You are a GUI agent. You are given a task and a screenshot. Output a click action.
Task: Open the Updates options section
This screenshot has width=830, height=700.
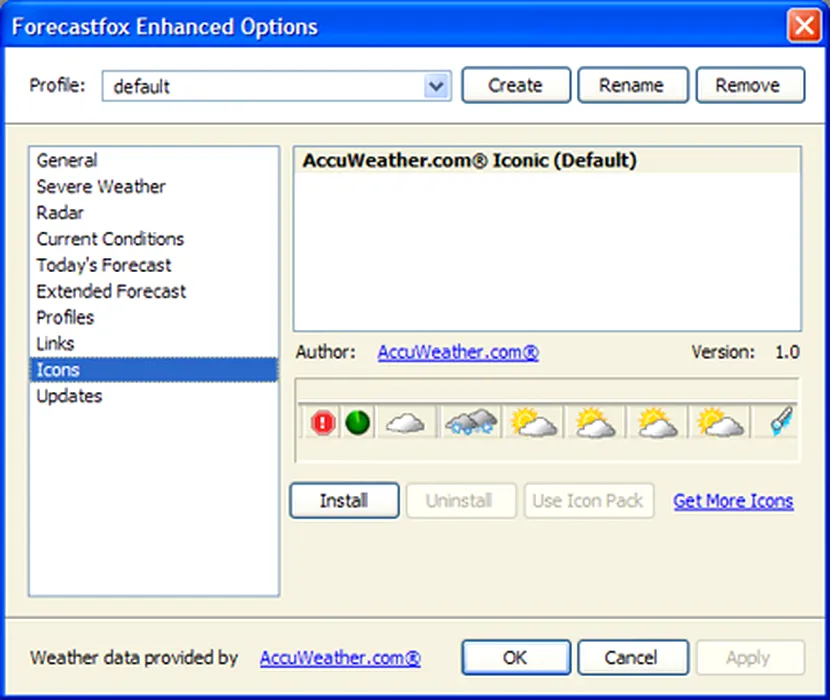pos(154,396)
